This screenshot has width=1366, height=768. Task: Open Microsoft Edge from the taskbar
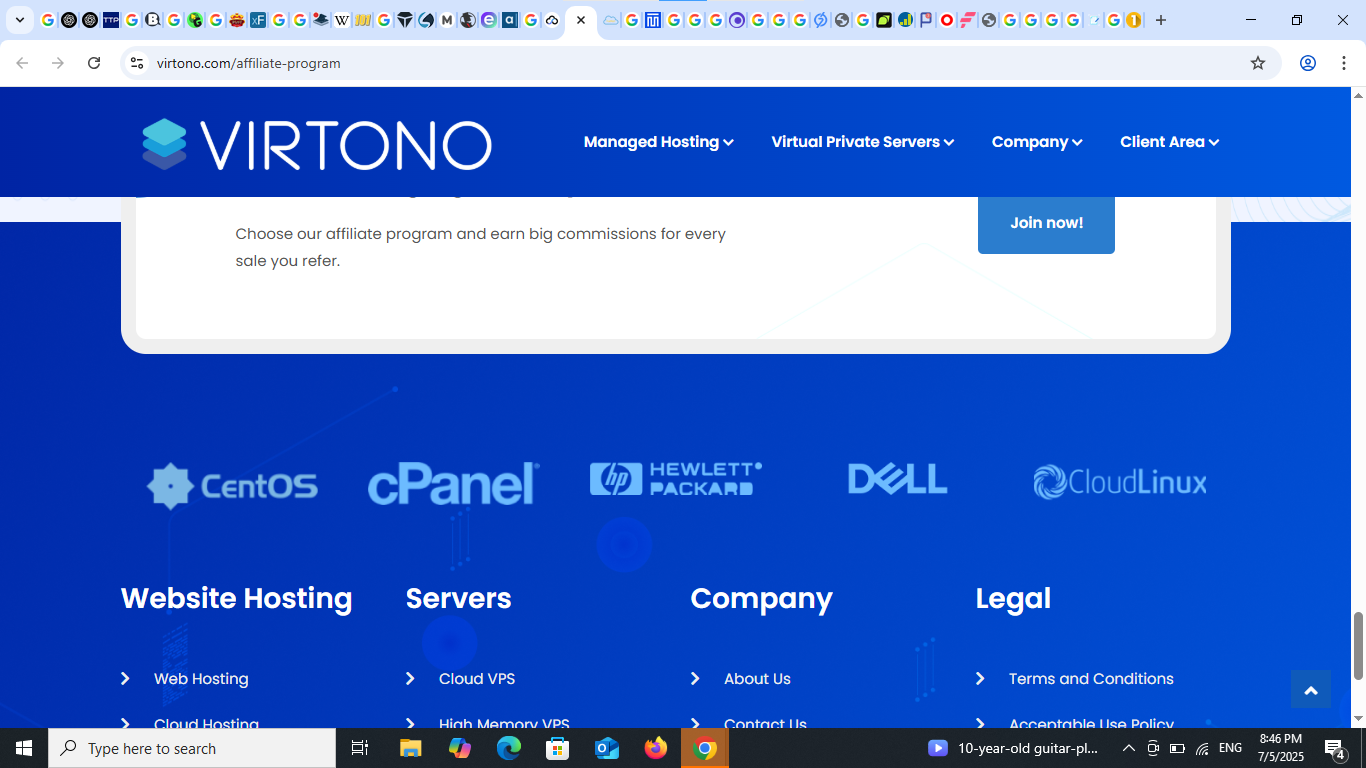pos(509,748)
